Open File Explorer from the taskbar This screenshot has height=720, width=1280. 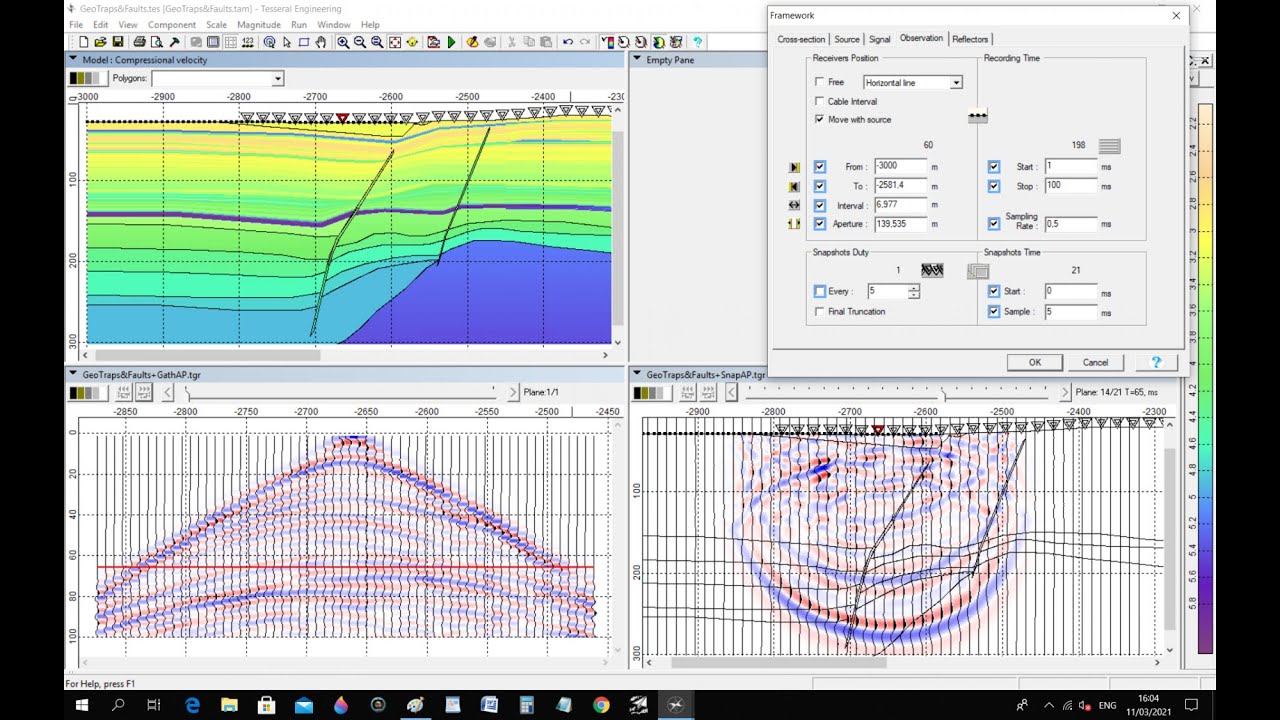click(229, 705)
